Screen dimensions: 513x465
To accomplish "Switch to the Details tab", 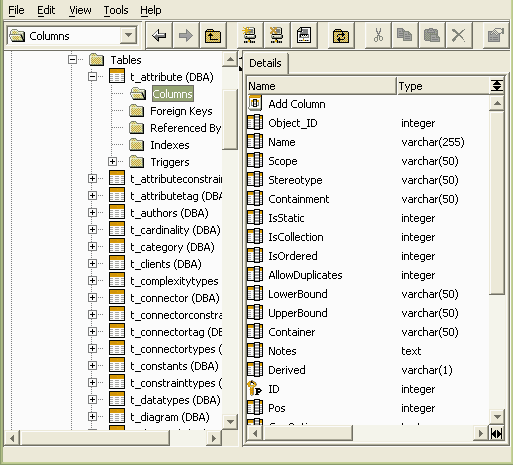I will click(265, 63).
